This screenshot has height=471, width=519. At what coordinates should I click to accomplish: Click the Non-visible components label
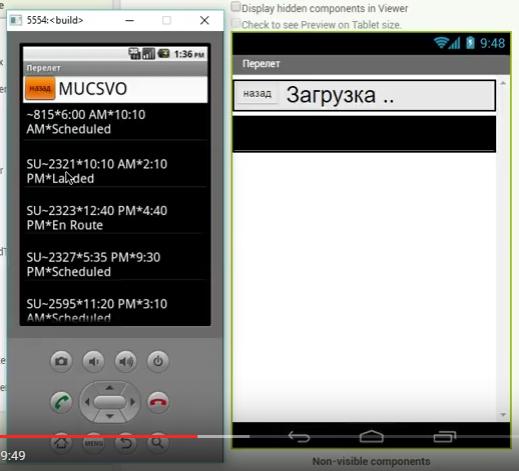coord(371,461)
